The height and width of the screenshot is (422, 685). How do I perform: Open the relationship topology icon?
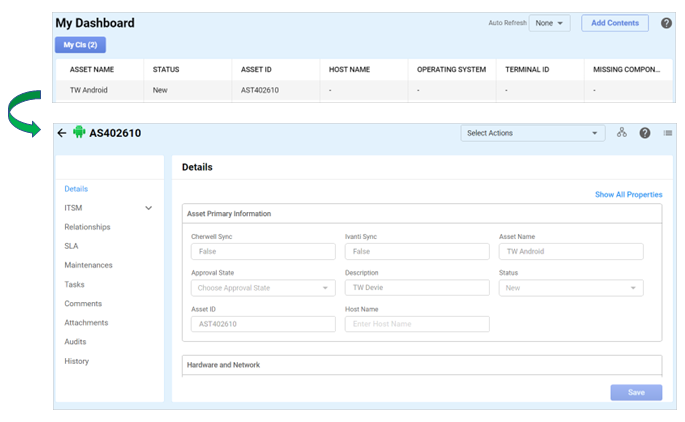point(621,133)
